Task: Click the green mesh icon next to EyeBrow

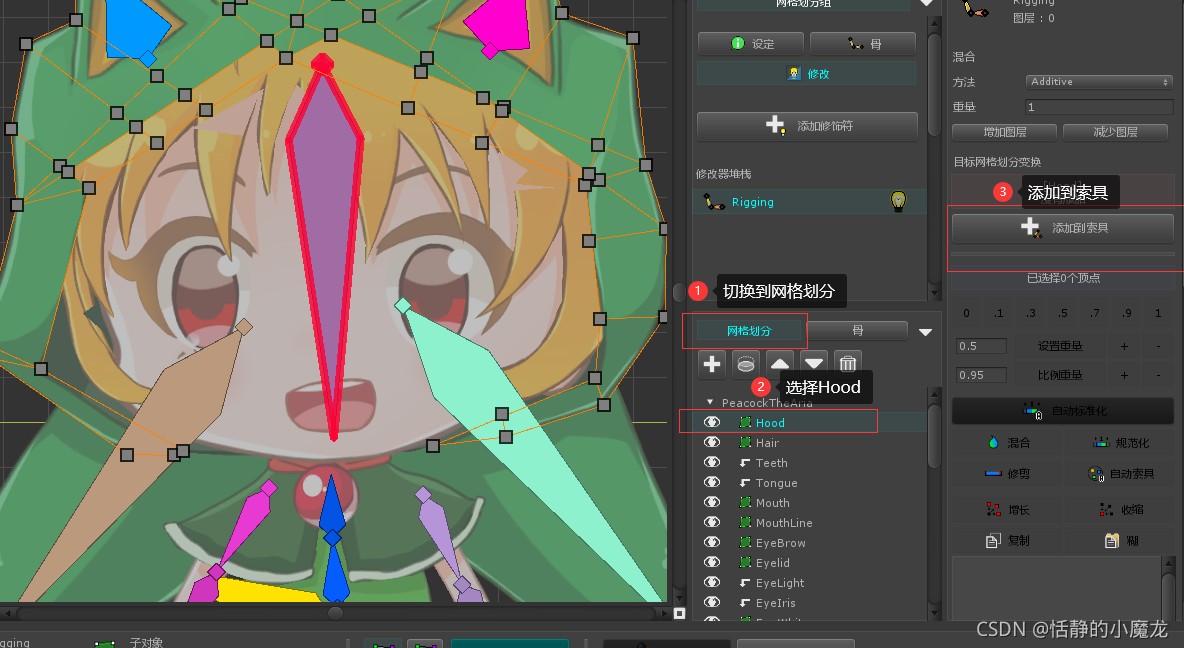Action: click(745, 542)
